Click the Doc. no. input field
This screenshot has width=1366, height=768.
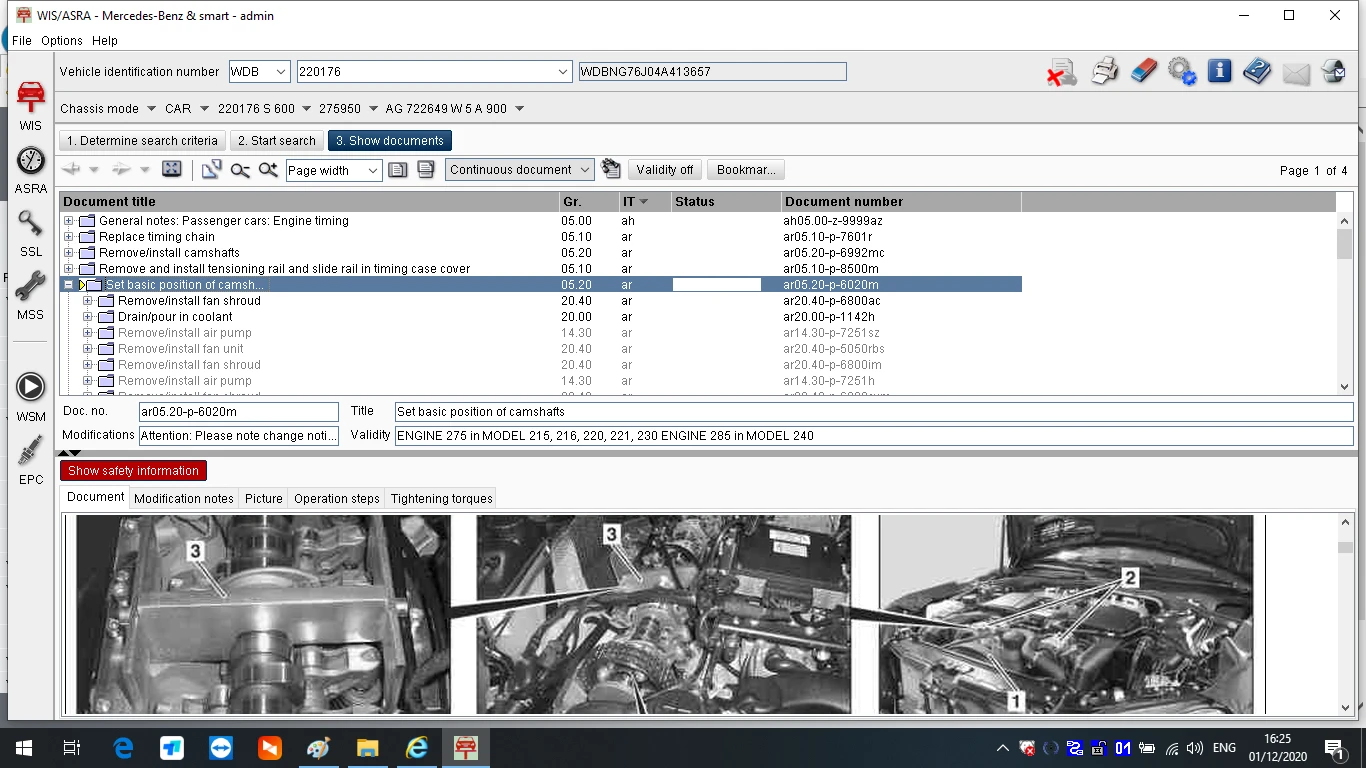tap(238, 411)
